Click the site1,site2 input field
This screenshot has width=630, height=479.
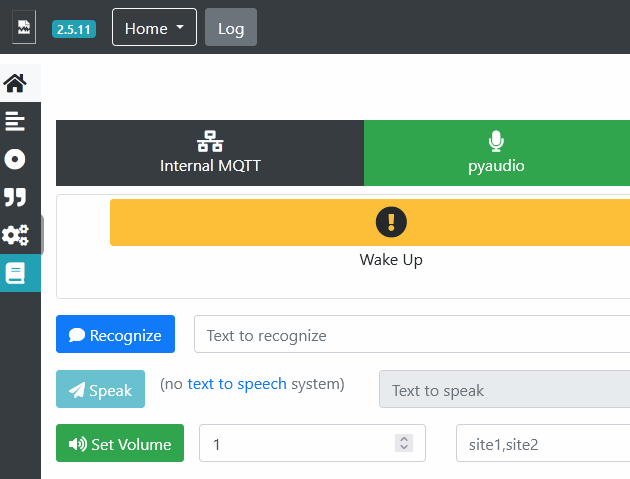[540, 444]
